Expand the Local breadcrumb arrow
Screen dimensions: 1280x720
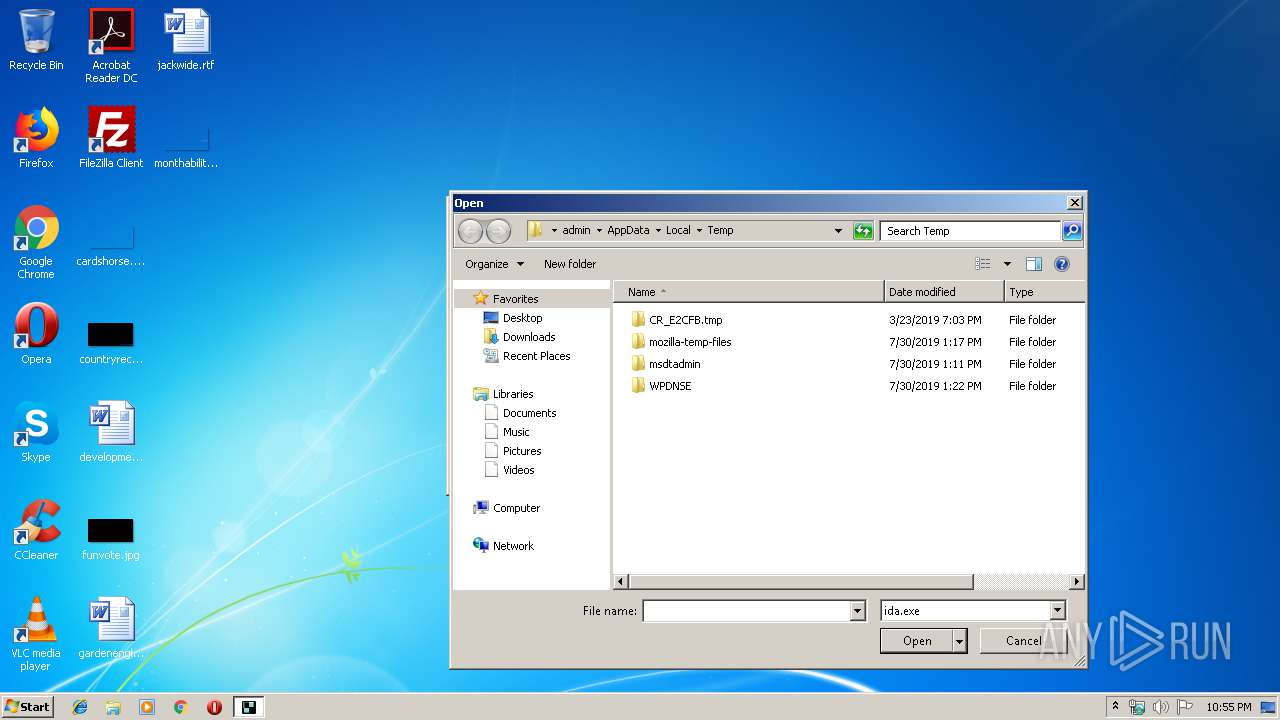coord(699,231)
